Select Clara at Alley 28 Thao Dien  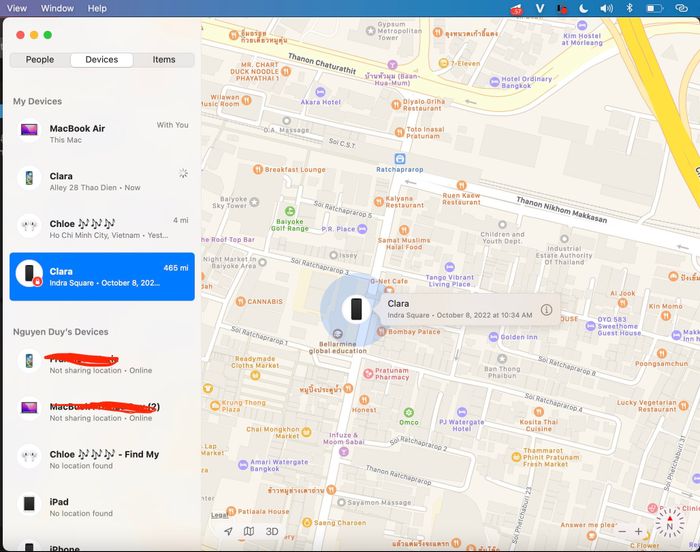(102, 180)
